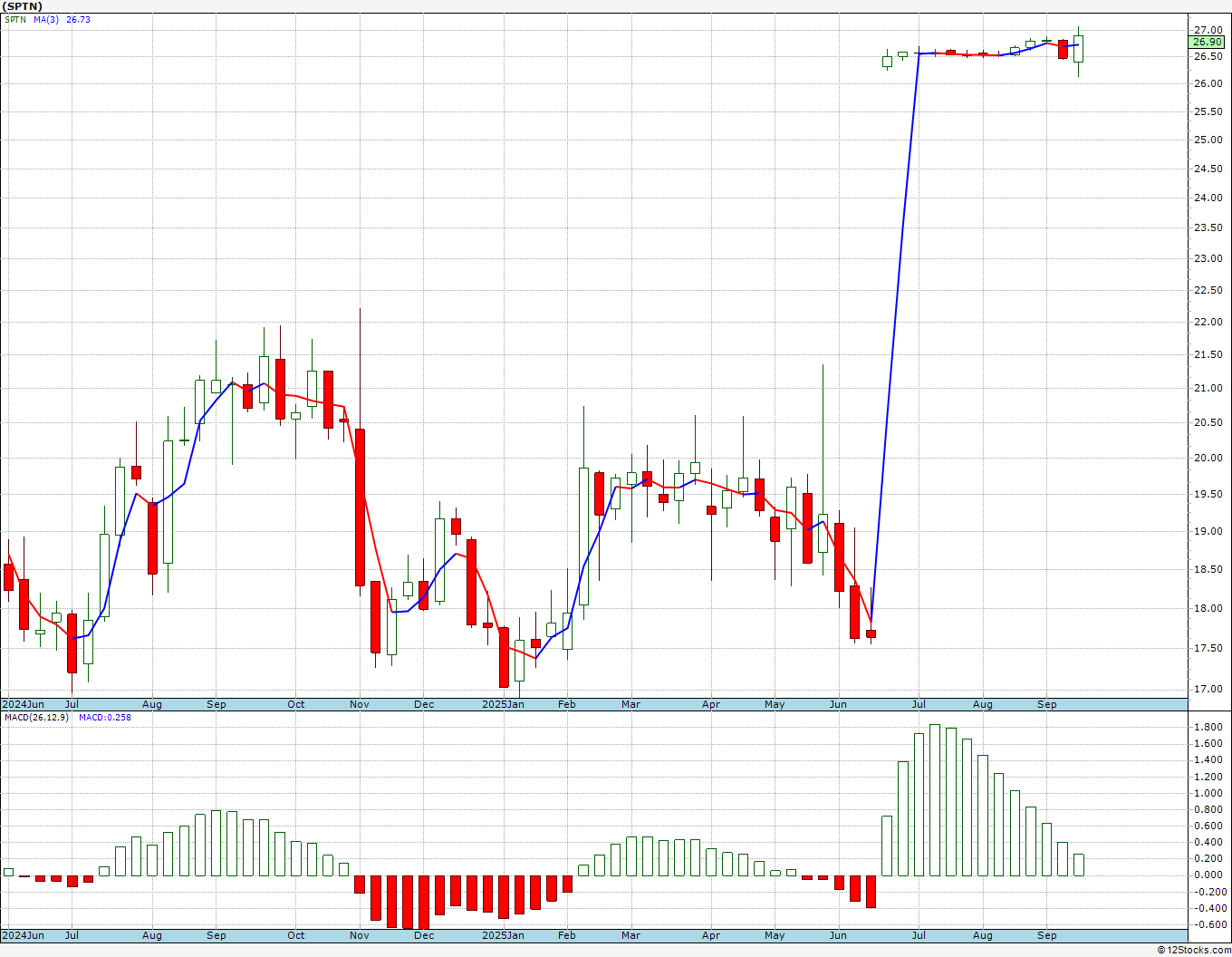The width and height of the screenshot is (1232, 957).
Task: Select the 22.00 price axis label
Action: (x=1208, y=322)
